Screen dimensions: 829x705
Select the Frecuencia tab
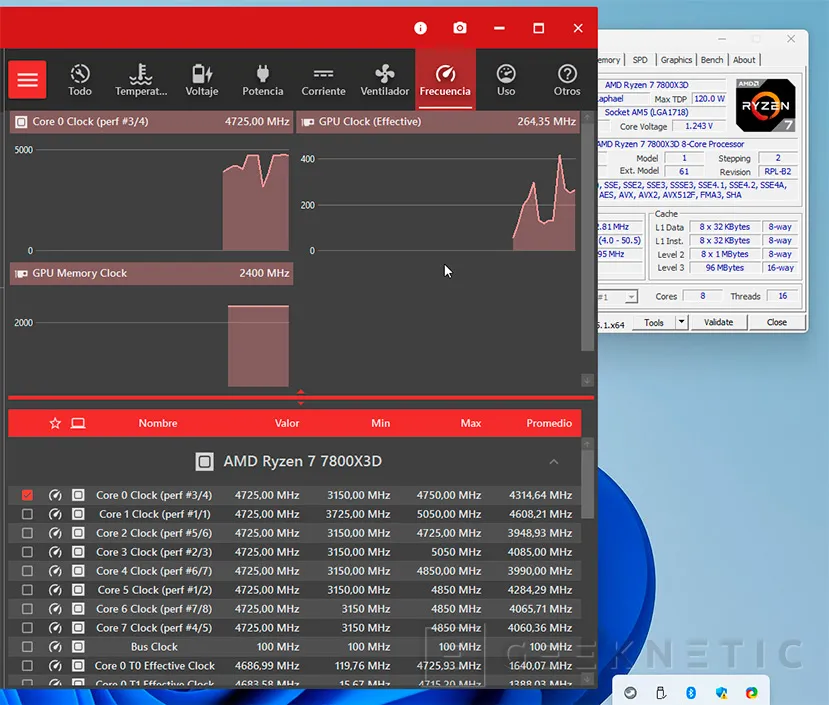click(x=445, y=80)
